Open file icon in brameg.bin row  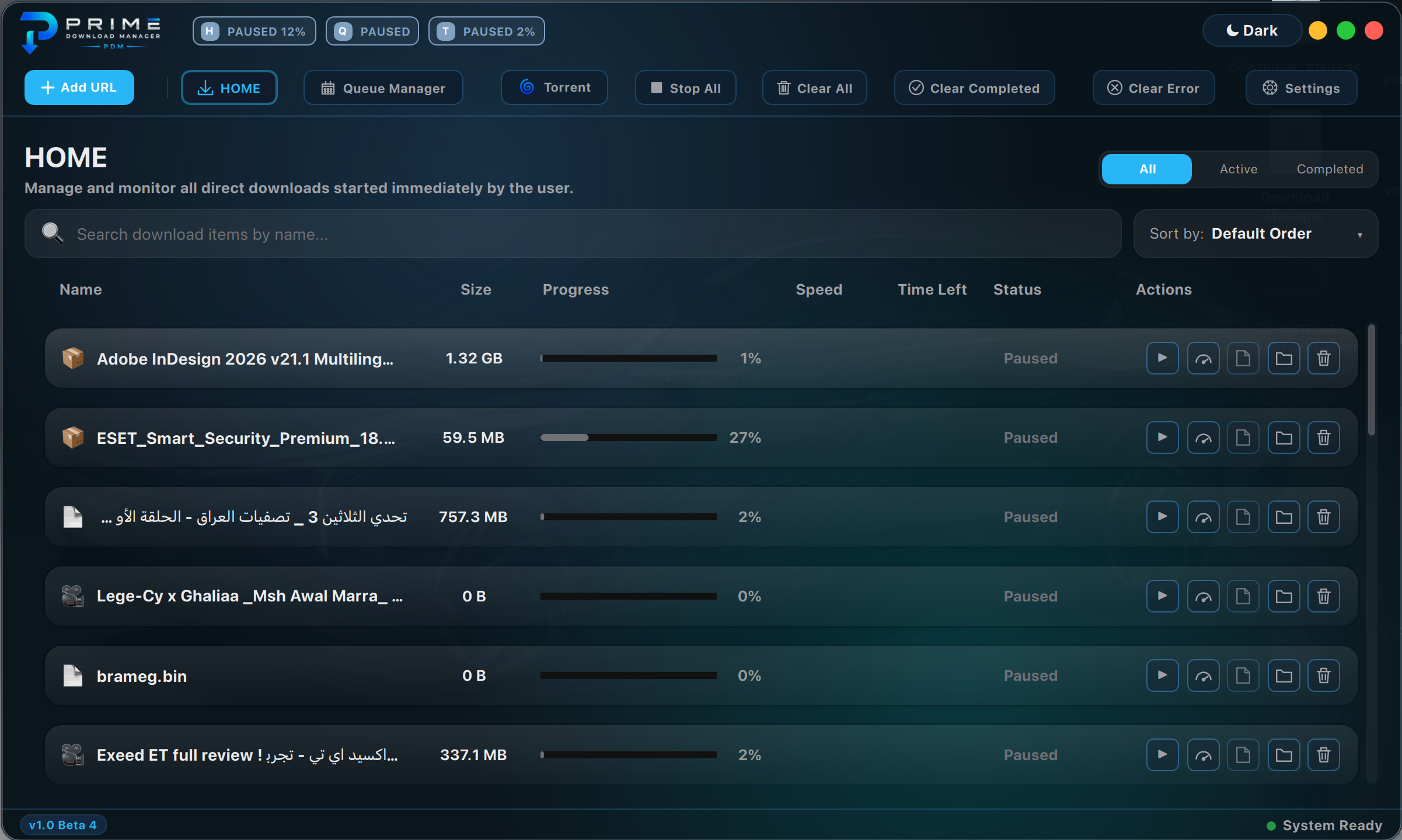click(x=1243, y=675)
